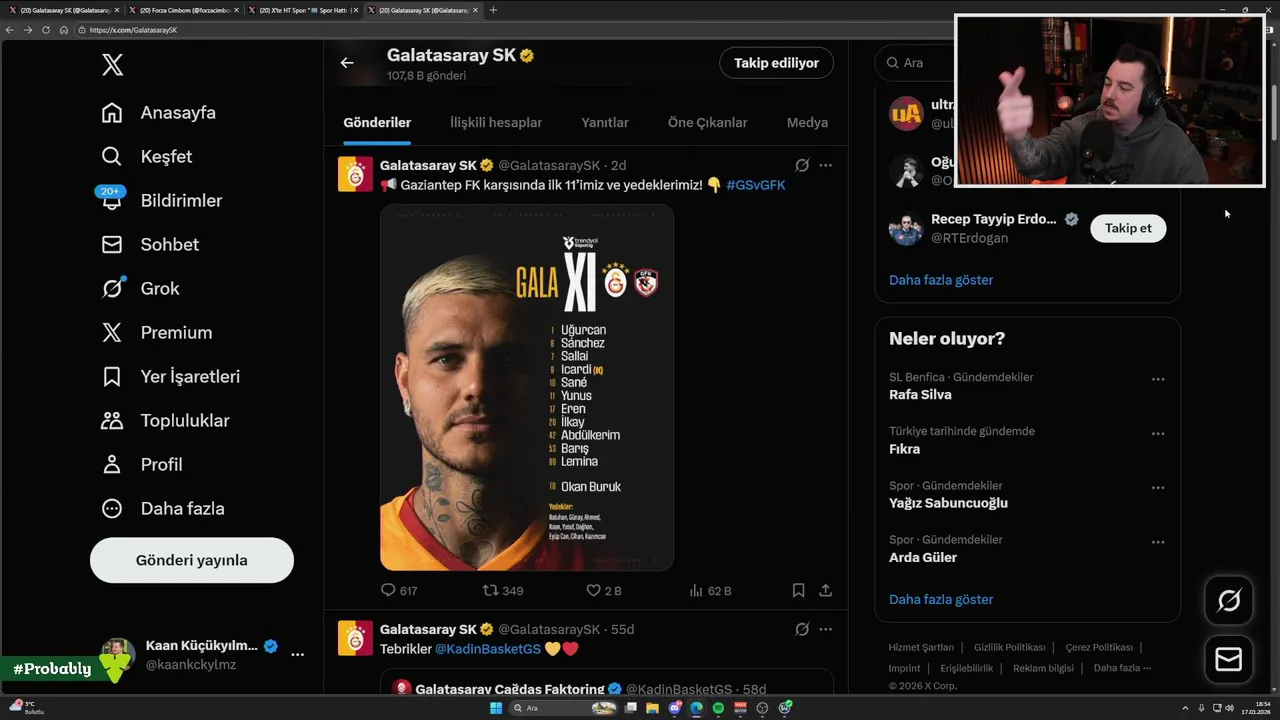This screenshot has height=720, width=1280.
Task: Open Galatasaray SK profile avatar on lineup post
Action: point(355,174)
